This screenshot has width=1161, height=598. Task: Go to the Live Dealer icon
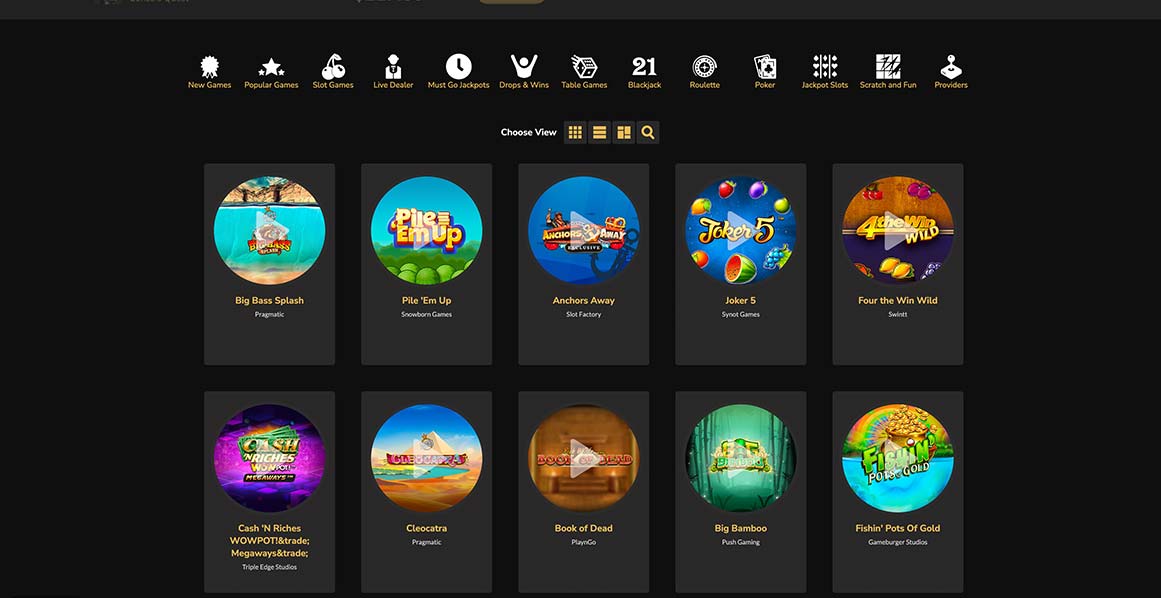click(x=393, y=67)
